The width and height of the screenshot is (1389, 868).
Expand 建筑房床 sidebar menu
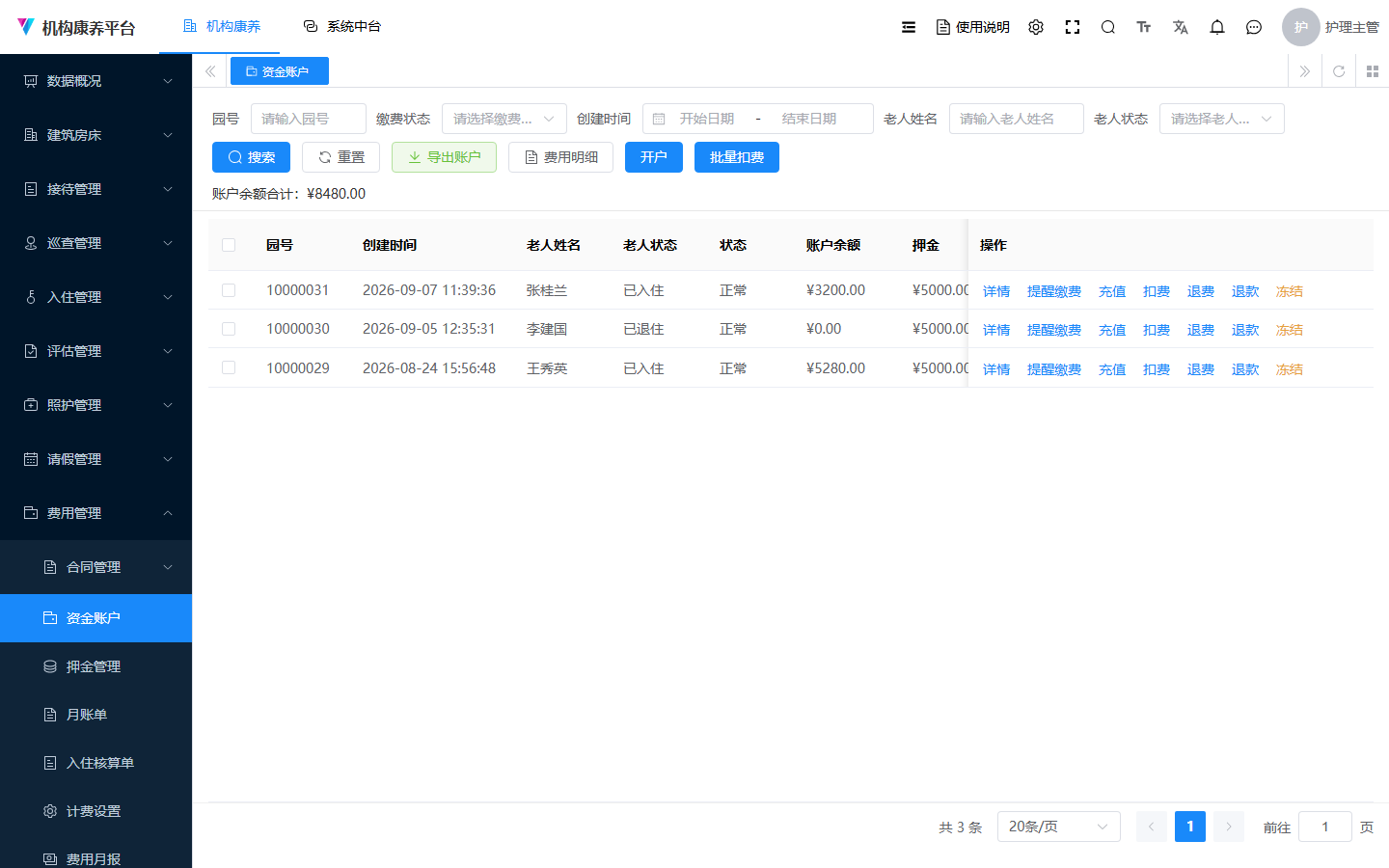(95, 135)
